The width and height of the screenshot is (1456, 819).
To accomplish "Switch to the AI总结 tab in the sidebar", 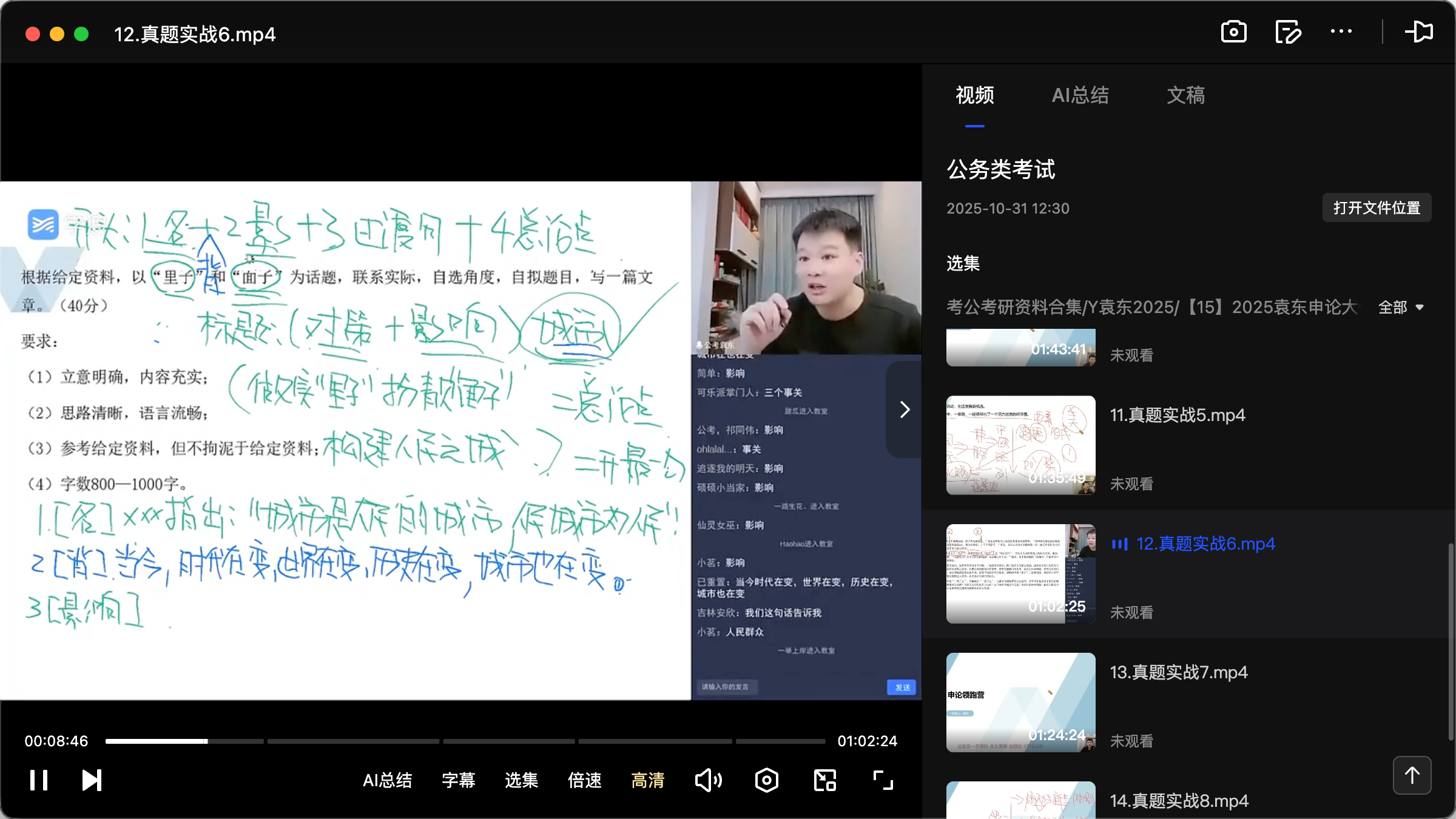I will point(1080,95).
